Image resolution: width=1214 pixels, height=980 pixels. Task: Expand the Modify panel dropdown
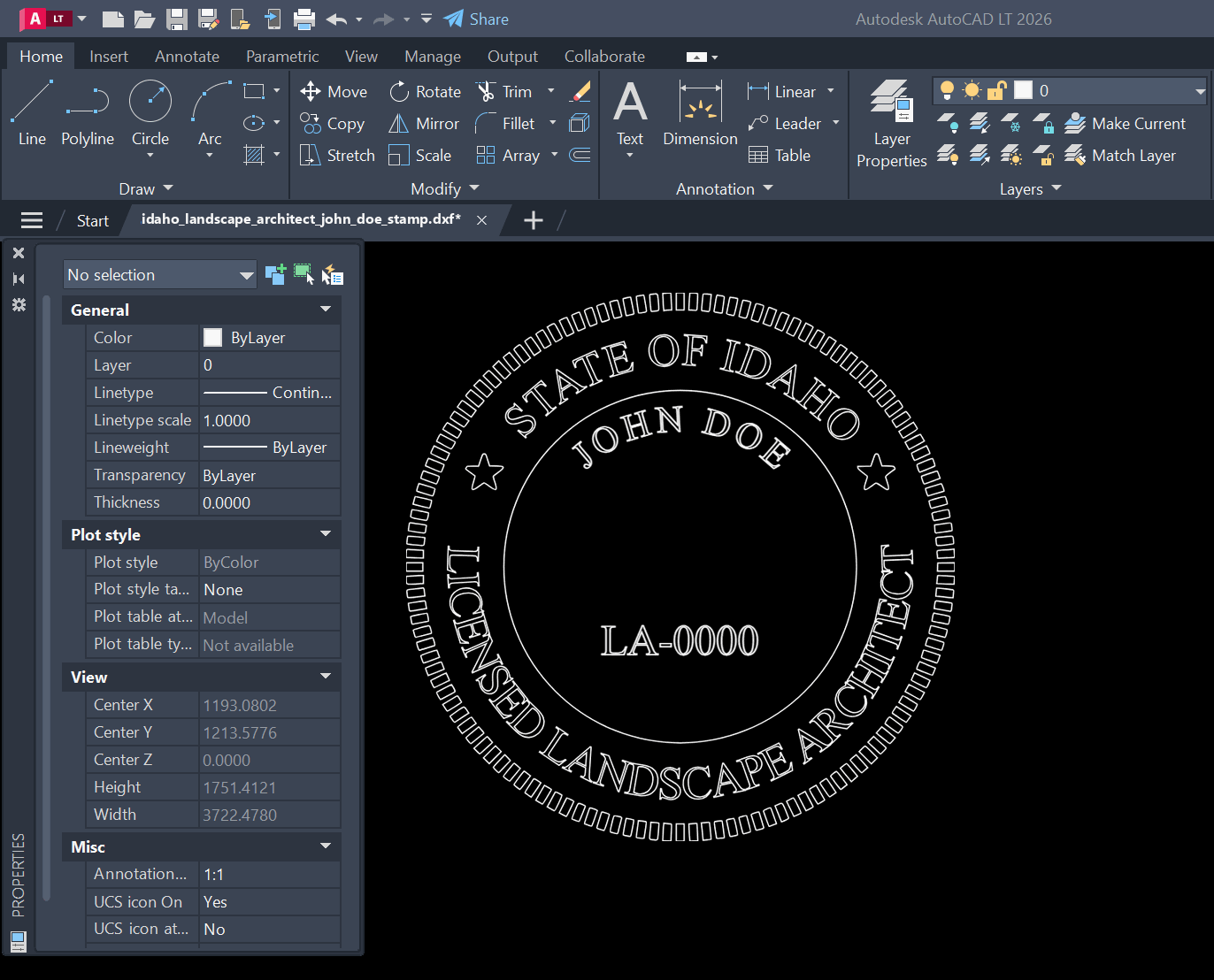445,188
